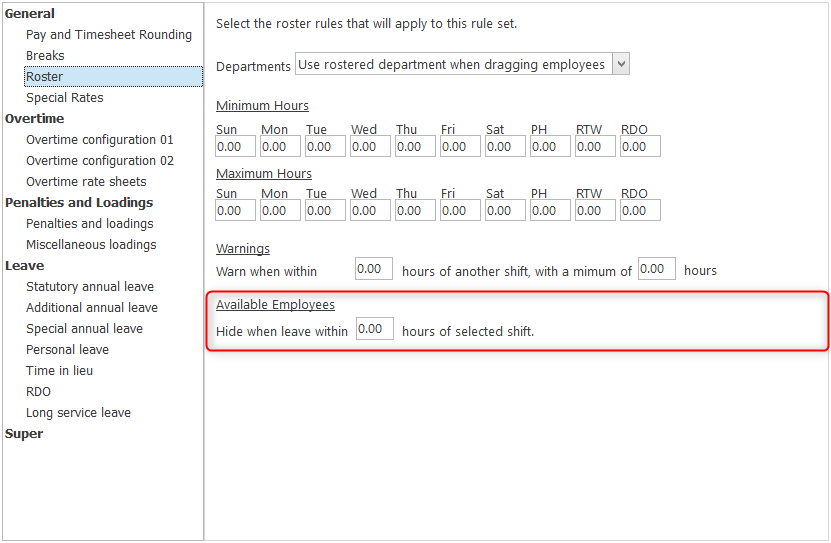This screenshot has height=543, width=831.
Task: Open Long service leave settings
Action: [78, 413]
